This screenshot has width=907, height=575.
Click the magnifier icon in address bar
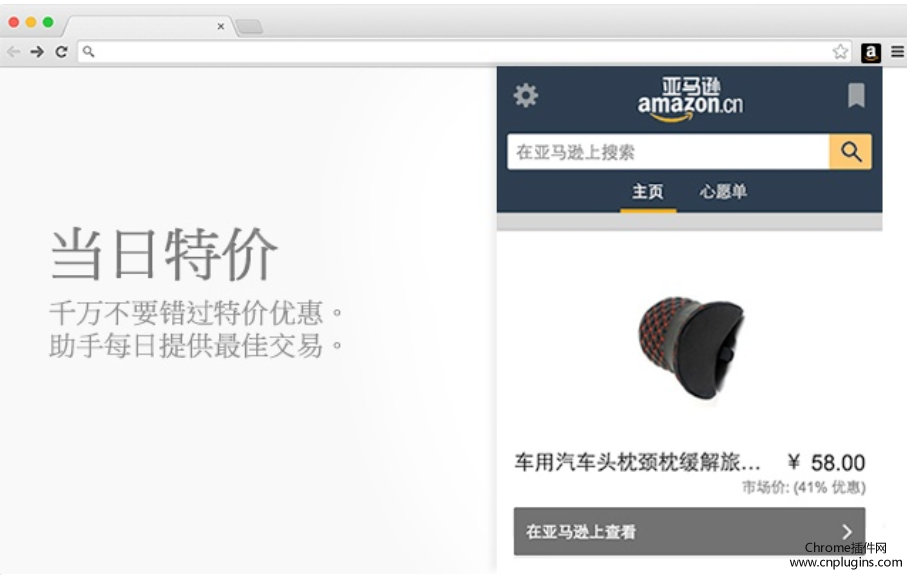(x=89, y=51)
